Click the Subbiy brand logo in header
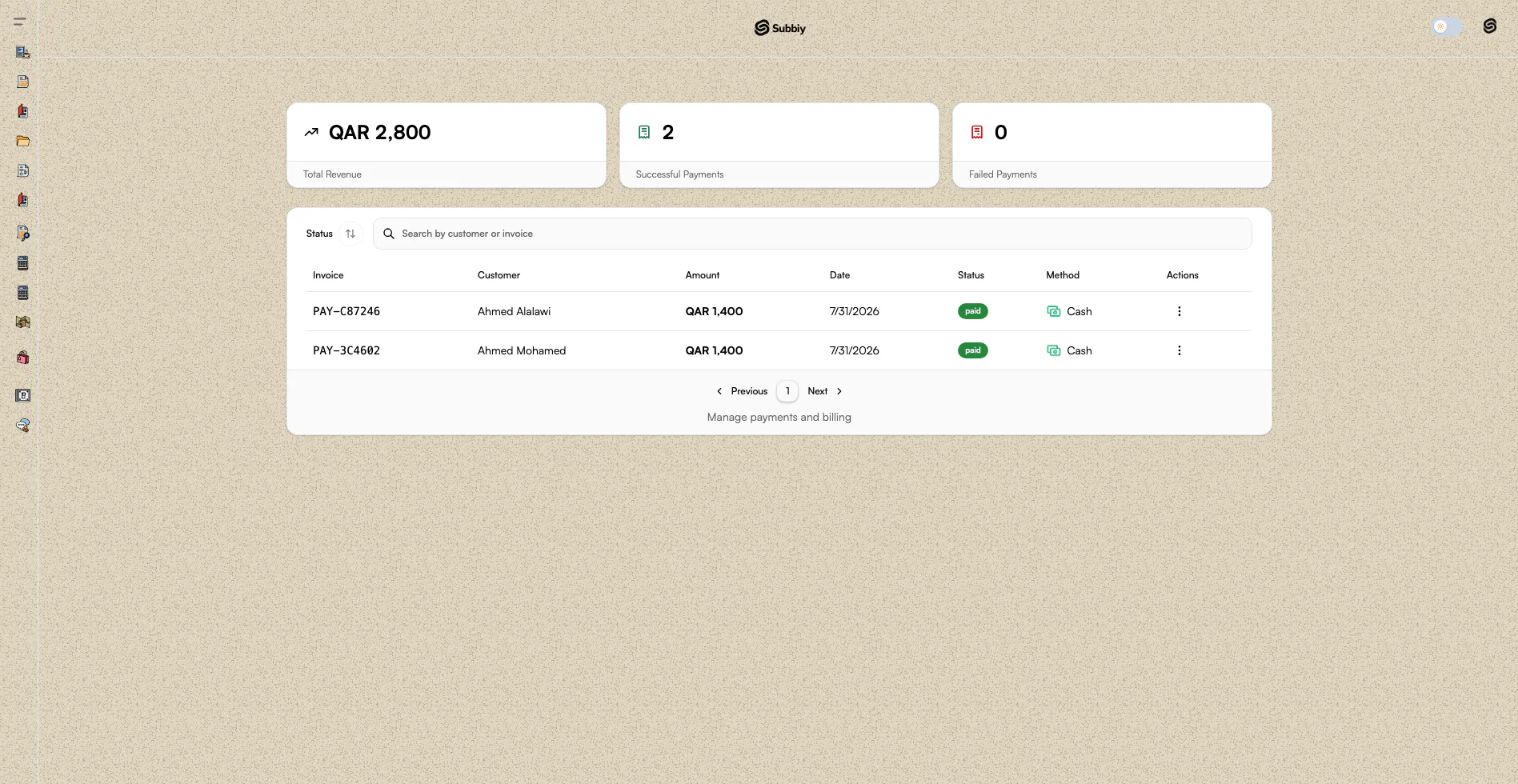 coord(779,28)
